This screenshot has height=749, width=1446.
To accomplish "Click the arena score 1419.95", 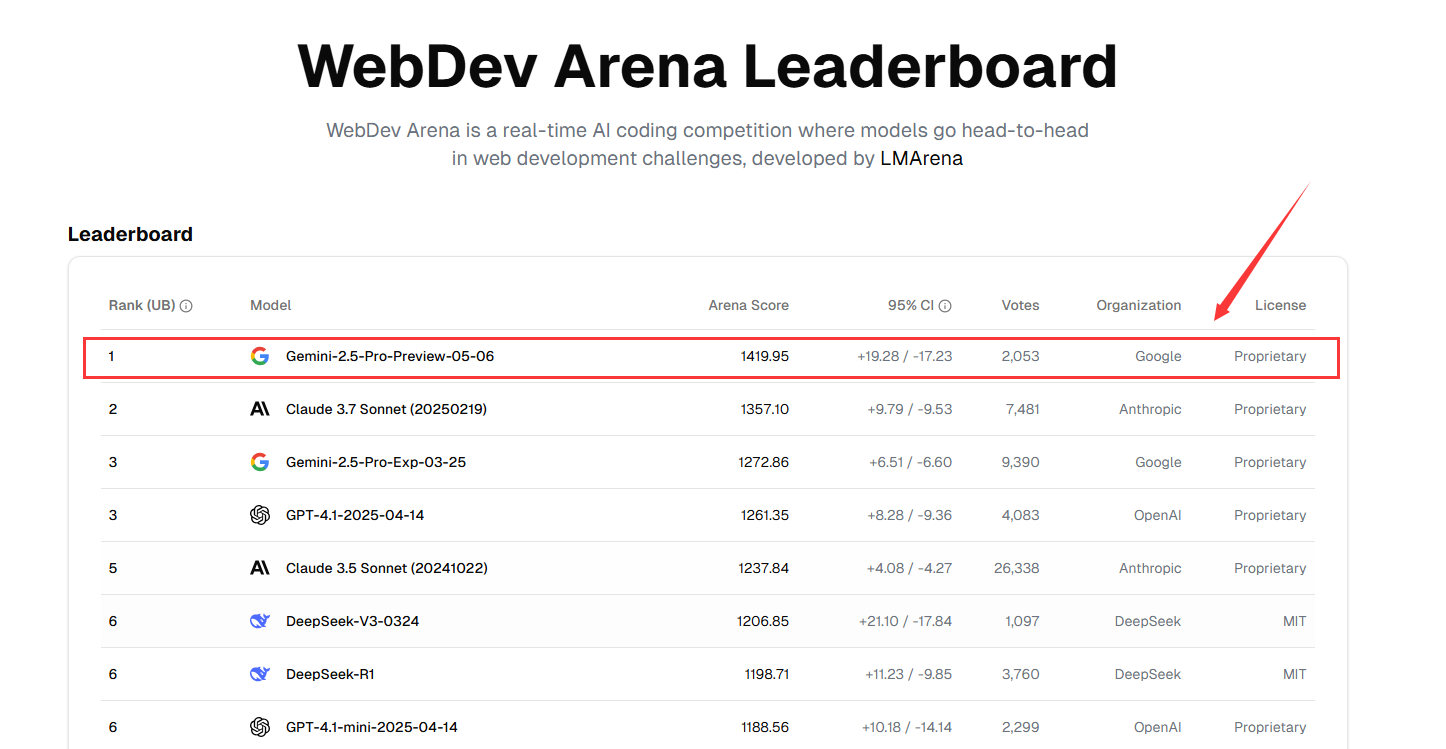I will (x=765, y=356).
